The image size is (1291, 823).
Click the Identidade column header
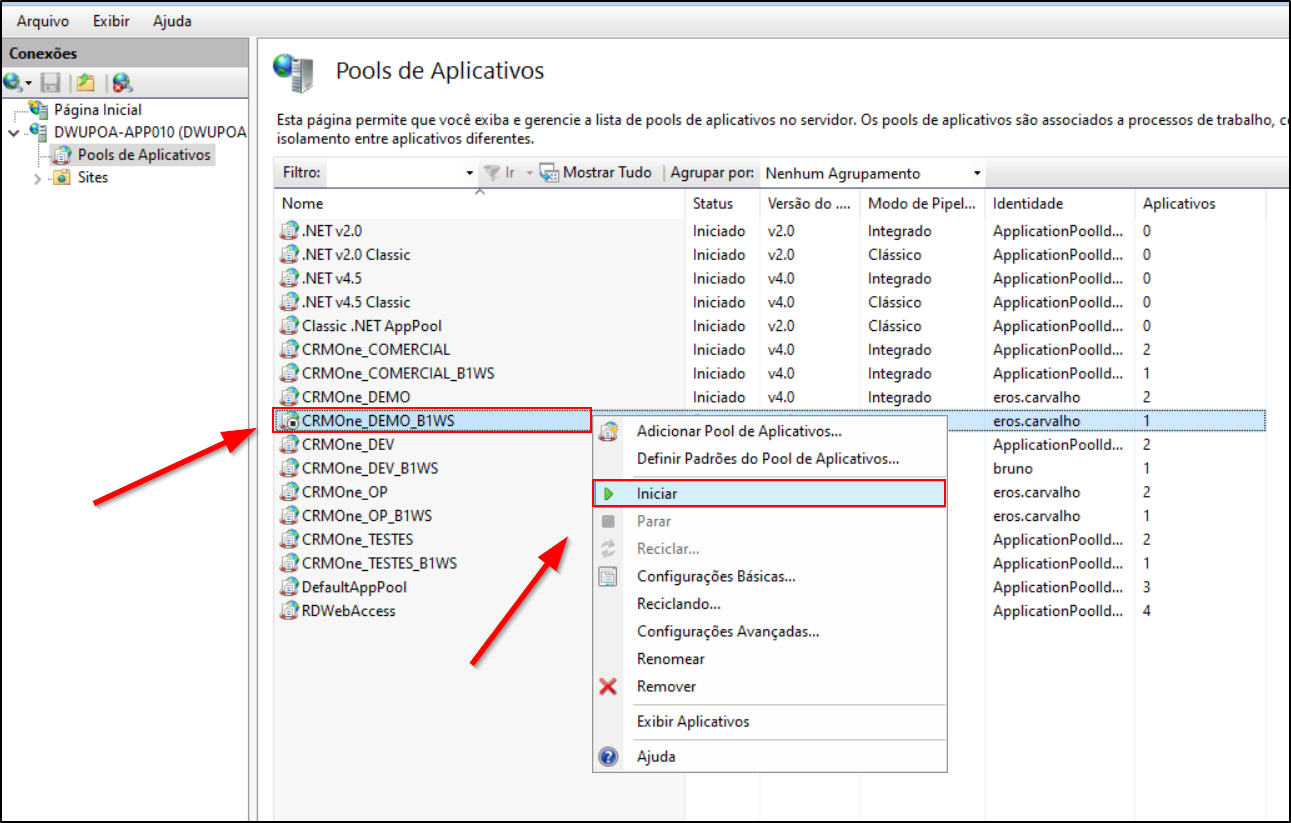(x=1028, y=204)
